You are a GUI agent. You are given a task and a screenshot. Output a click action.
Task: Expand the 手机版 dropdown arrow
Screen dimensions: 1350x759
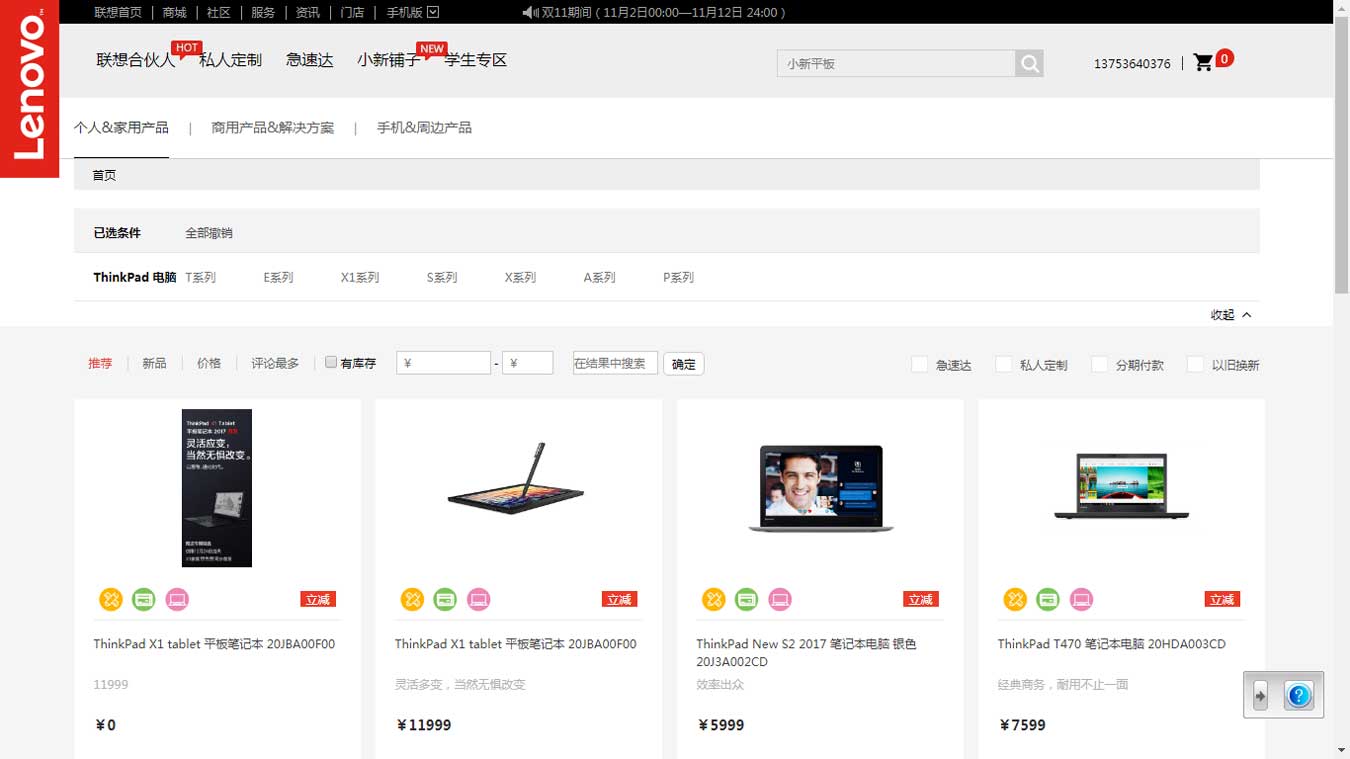pos(433,12)
